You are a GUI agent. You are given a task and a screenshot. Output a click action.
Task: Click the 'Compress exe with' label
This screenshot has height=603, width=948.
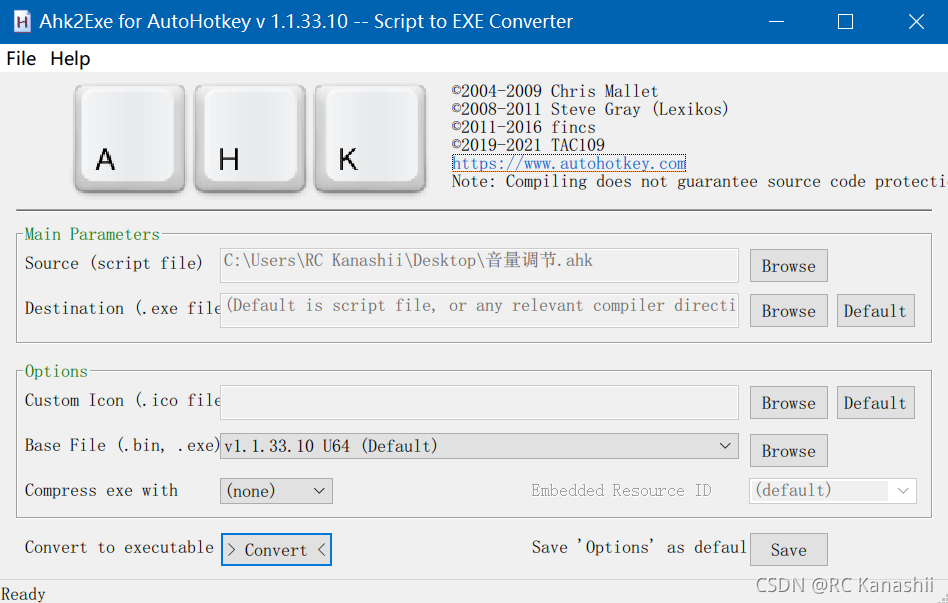[102, 490]
